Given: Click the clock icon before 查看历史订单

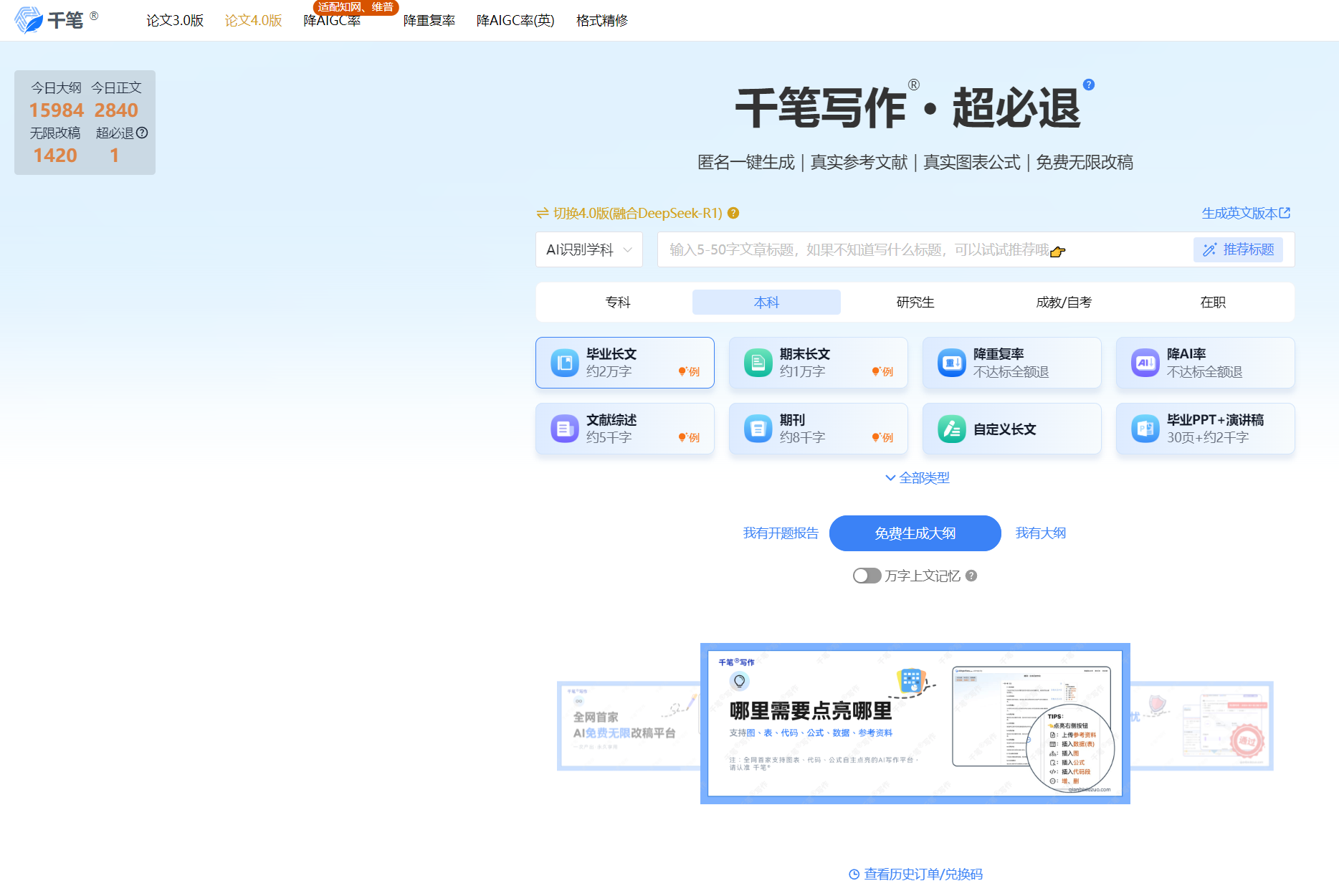Looking at the screenshot, I should point(854,874).
